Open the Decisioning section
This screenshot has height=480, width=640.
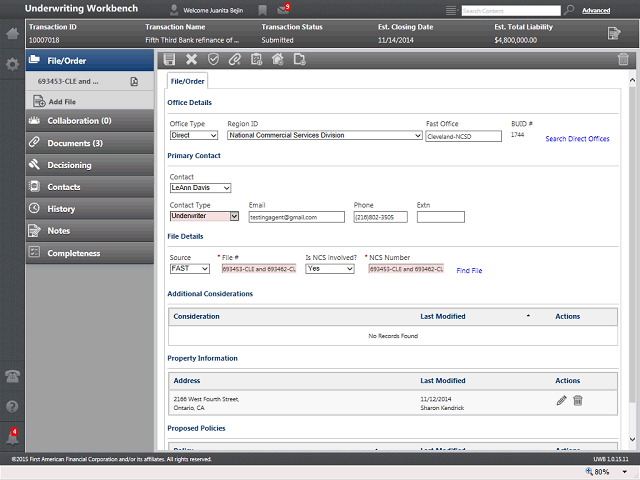coord(90,165)
